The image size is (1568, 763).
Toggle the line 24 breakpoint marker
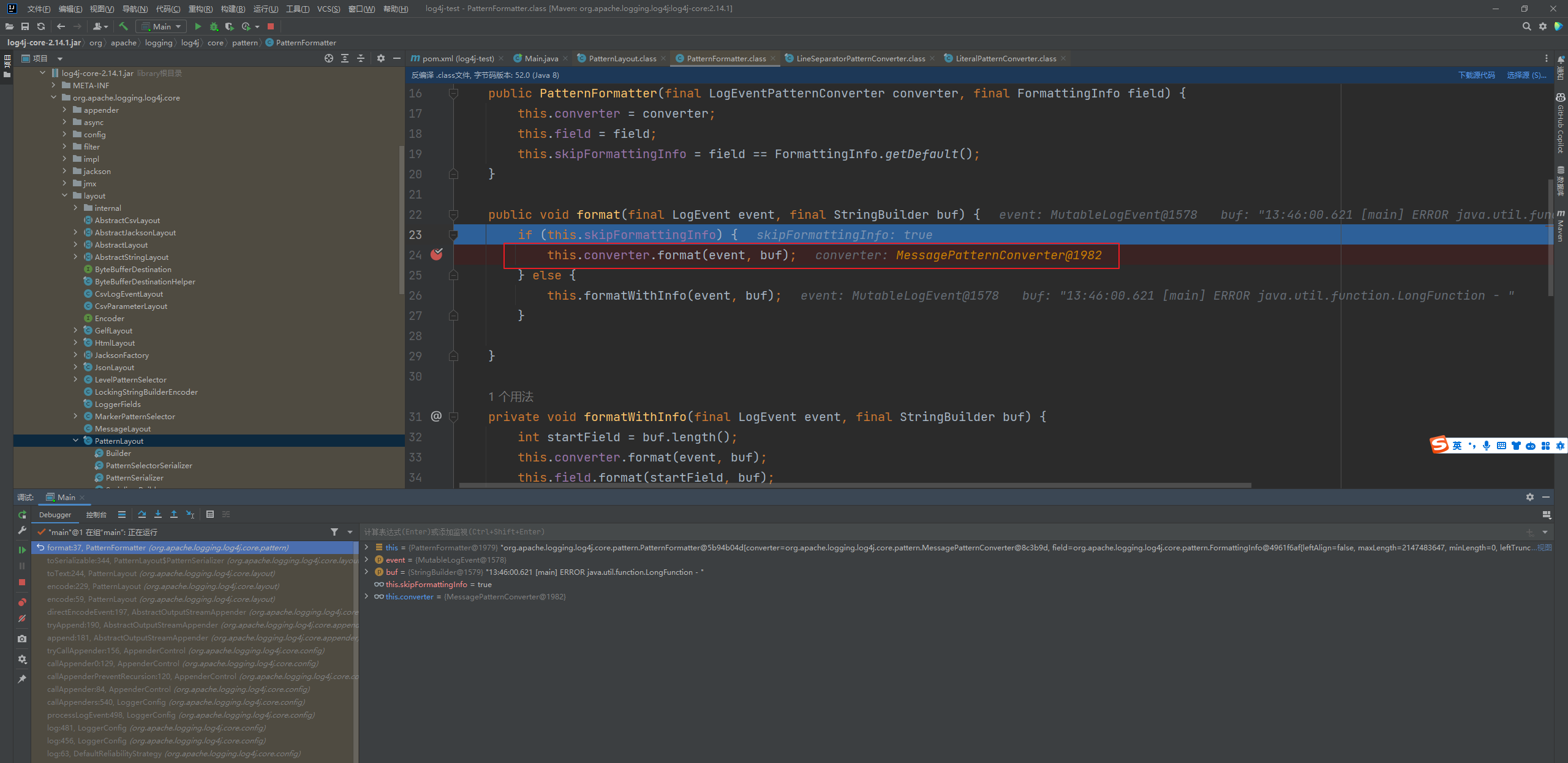point(436,254)
